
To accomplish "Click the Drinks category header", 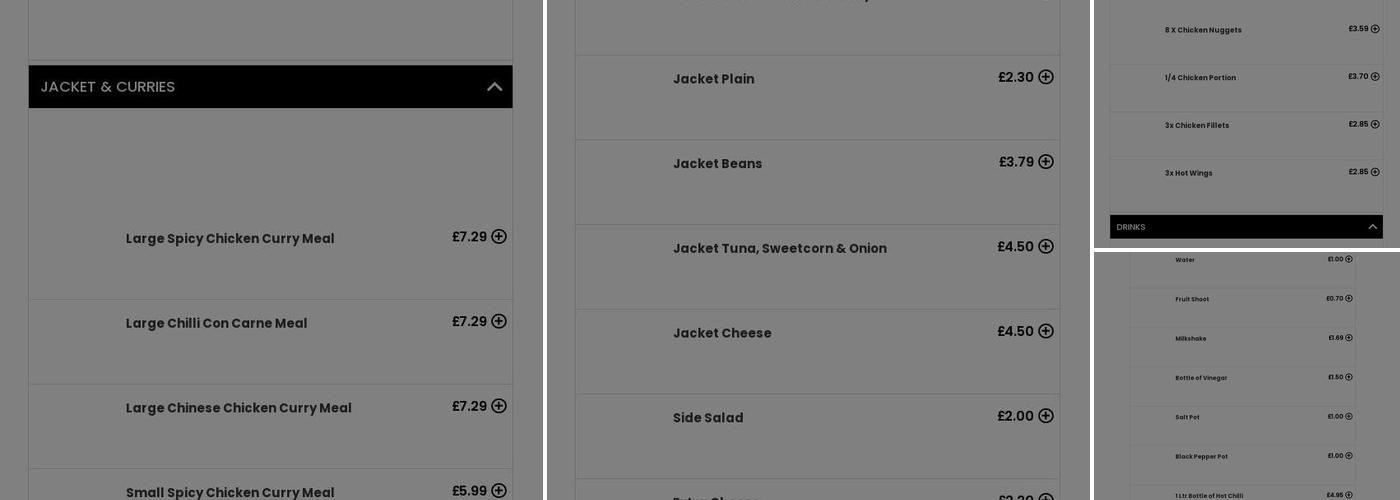I will pyautogui.click(x=1131, y=227).
